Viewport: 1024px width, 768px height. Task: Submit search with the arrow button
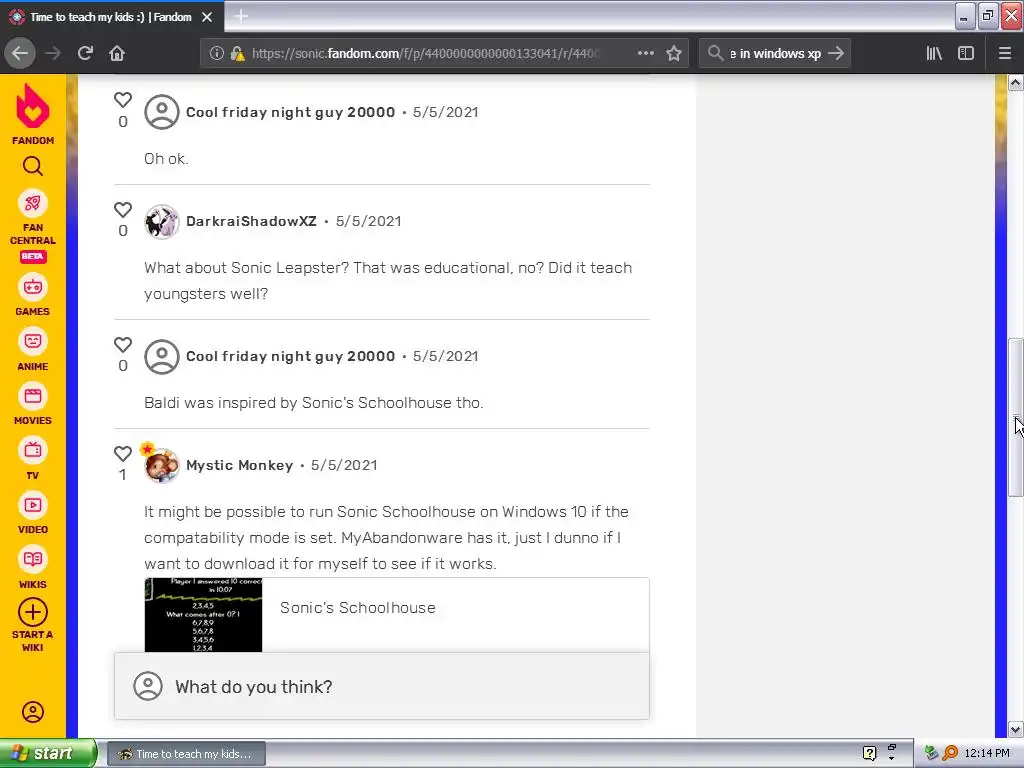pyautogui.click(x=836, y=54)
